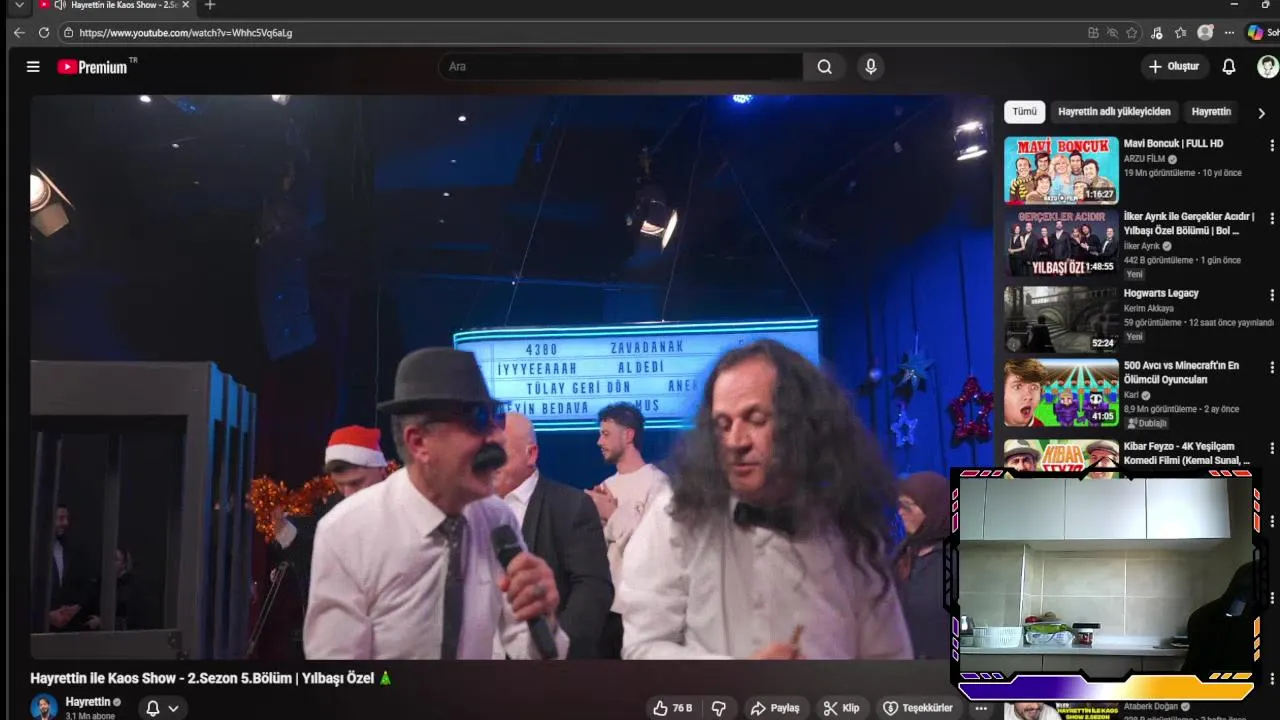Open the Mavi Boncuk | FULL HD title
The height and width of the screenshot is (720, 1280).
pos(1173,144)
